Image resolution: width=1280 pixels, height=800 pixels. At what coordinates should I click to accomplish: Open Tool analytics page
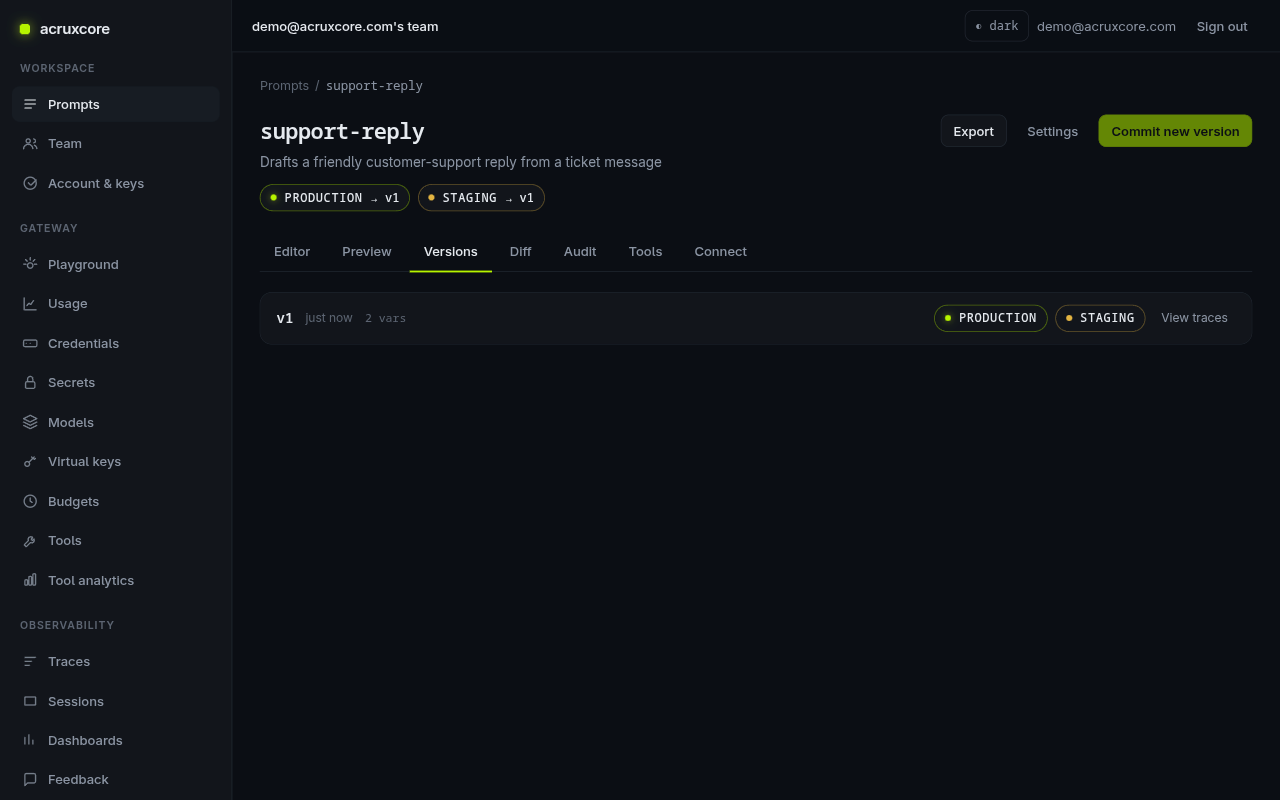pyautogui.click(x=116, y=580)
